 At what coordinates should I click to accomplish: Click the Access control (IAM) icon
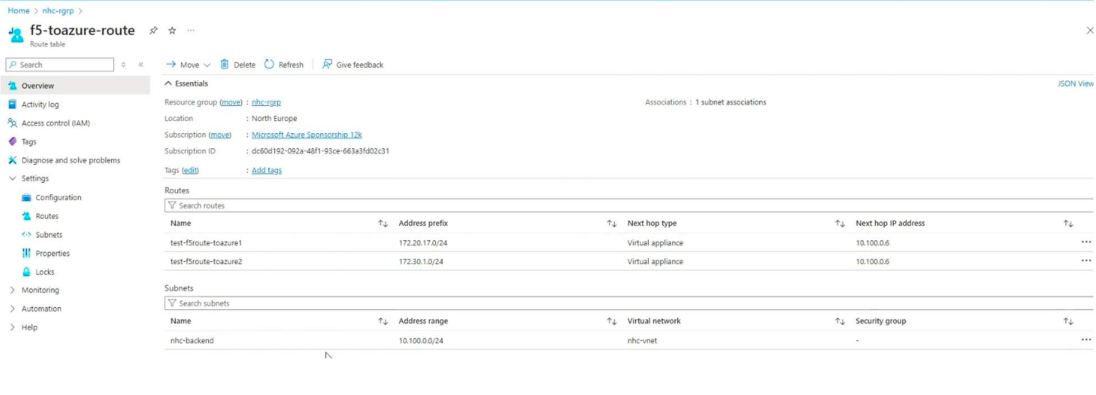[x=12, y=123]
